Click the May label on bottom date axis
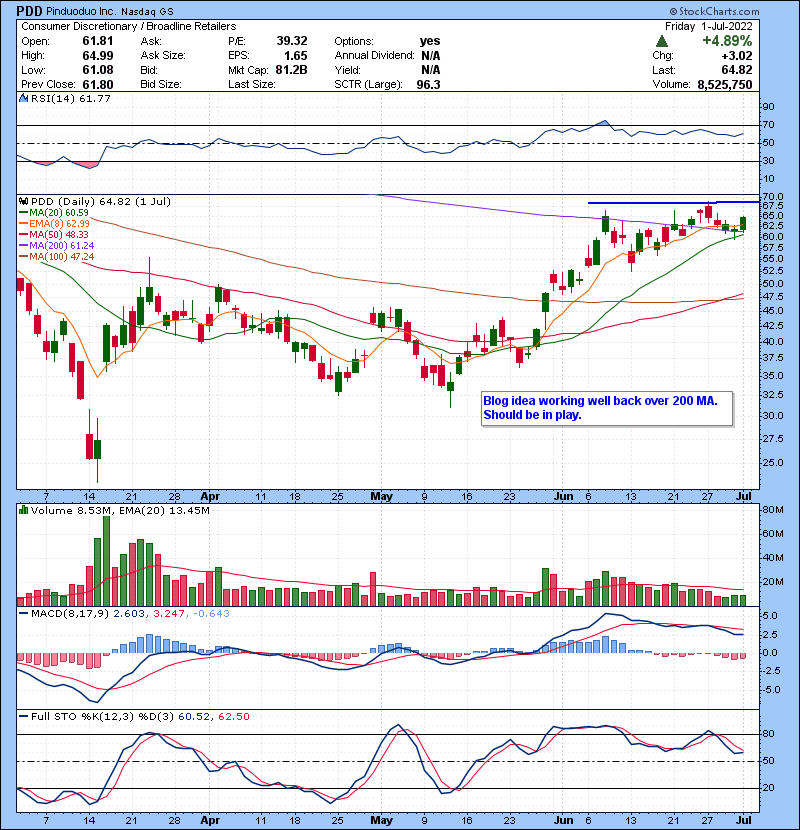The height and width of the screenshot is (830, 800). tap(381, 820)
